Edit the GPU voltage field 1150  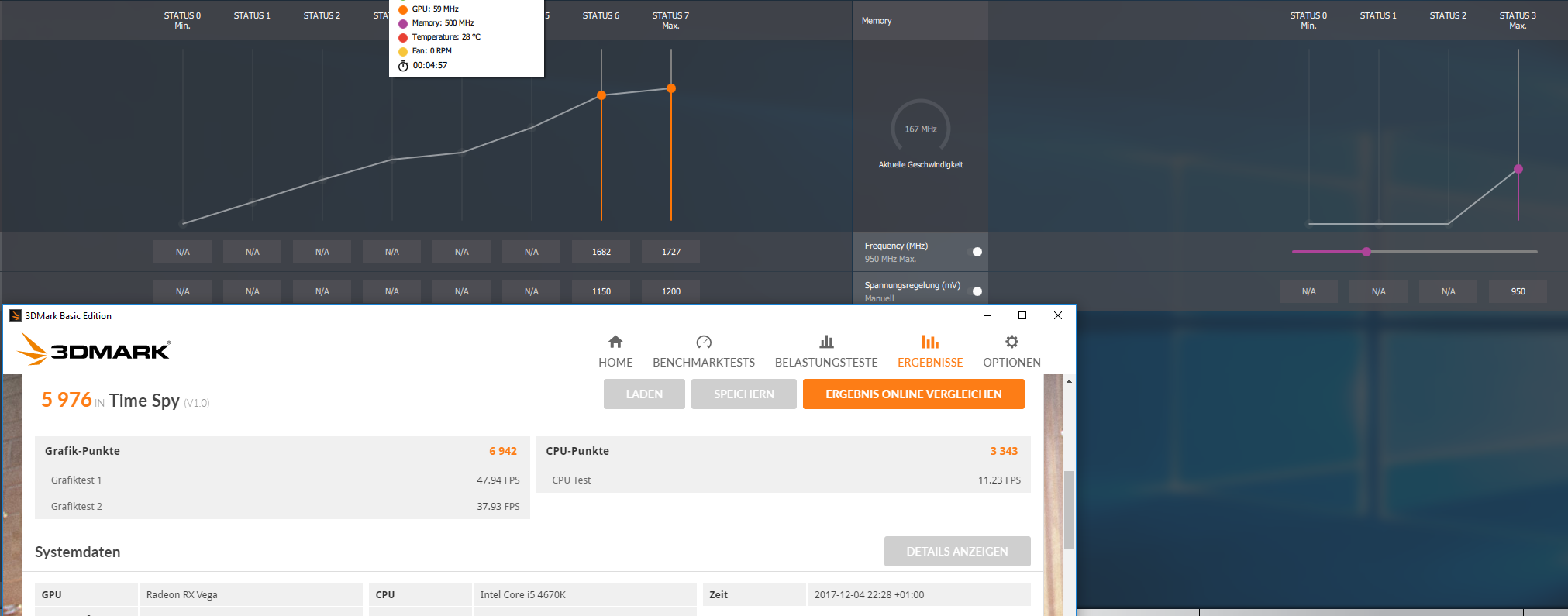coord(601,291)
